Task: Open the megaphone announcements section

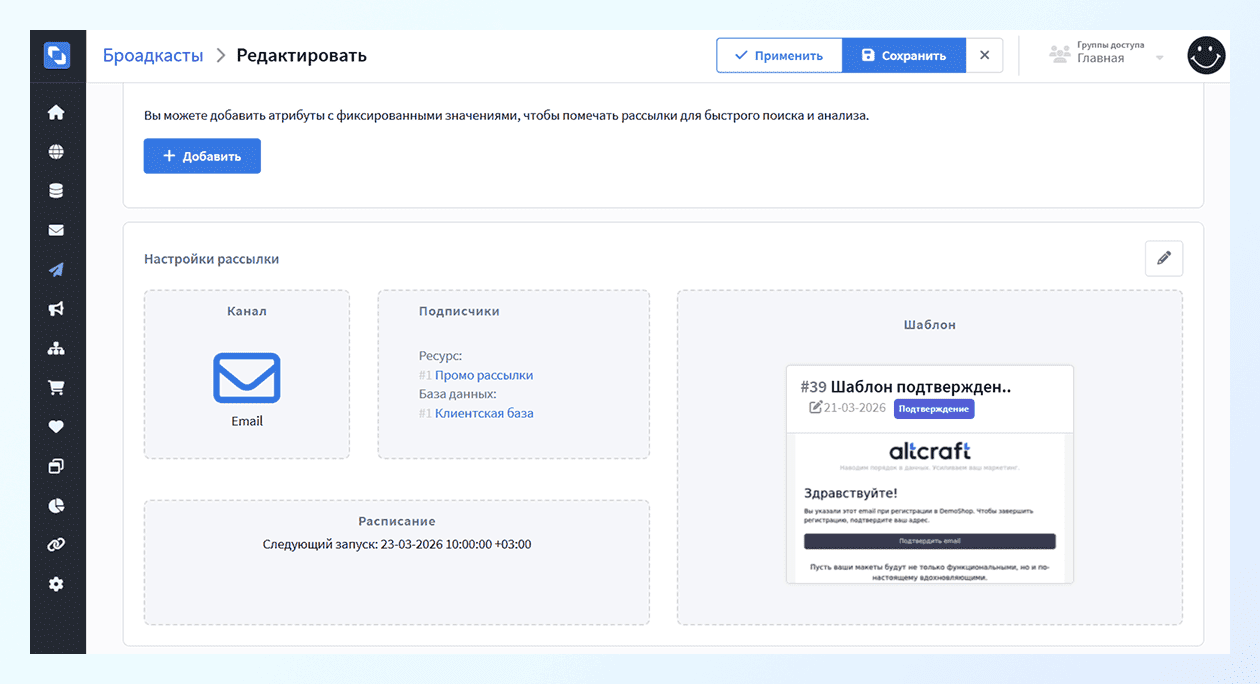Action: point(57,309)
